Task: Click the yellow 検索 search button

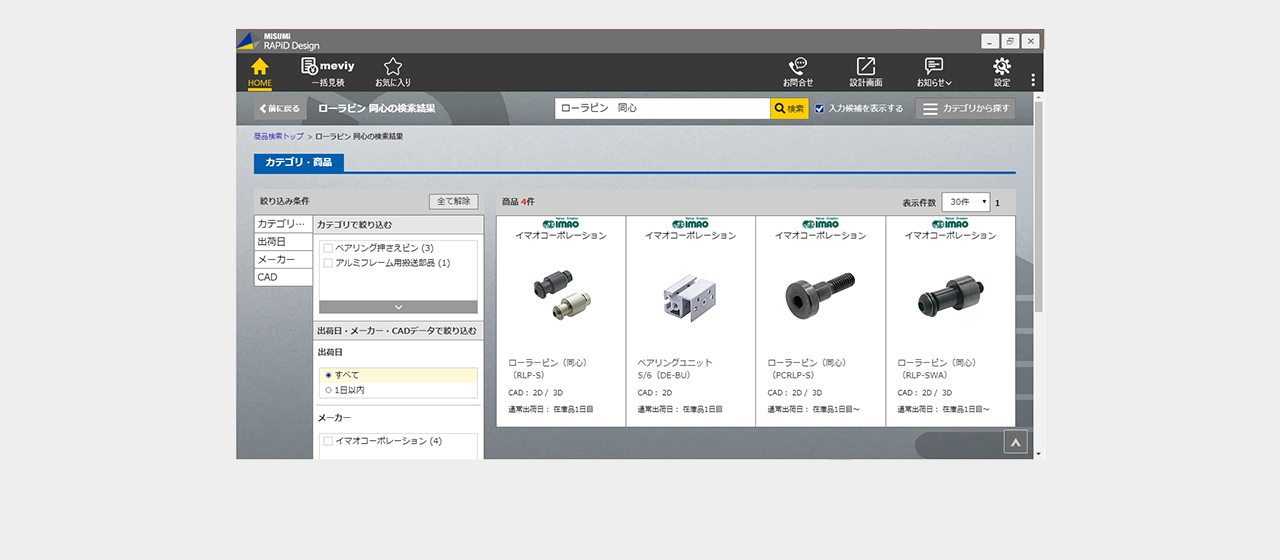Action: [x=789, y=108]
